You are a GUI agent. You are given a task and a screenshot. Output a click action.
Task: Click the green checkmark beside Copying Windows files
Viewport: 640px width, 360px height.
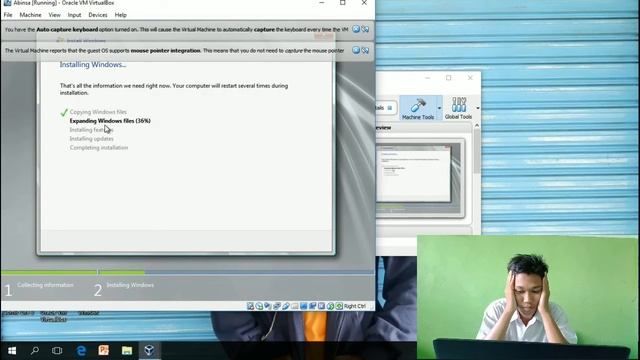(x=64, y=112)
